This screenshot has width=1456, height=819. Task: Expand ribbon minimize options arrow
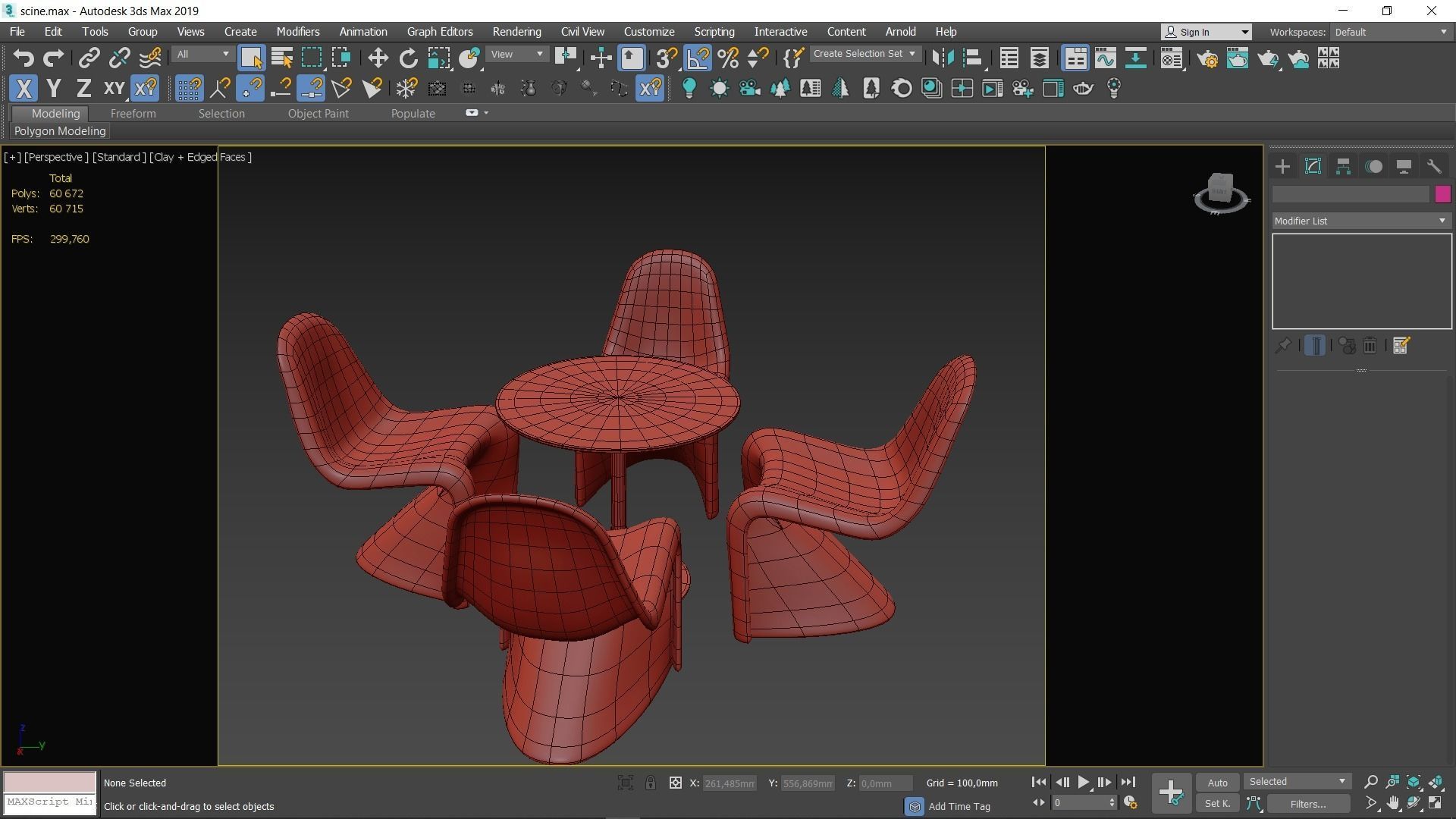pyautogui.click(x=486, y=113)
